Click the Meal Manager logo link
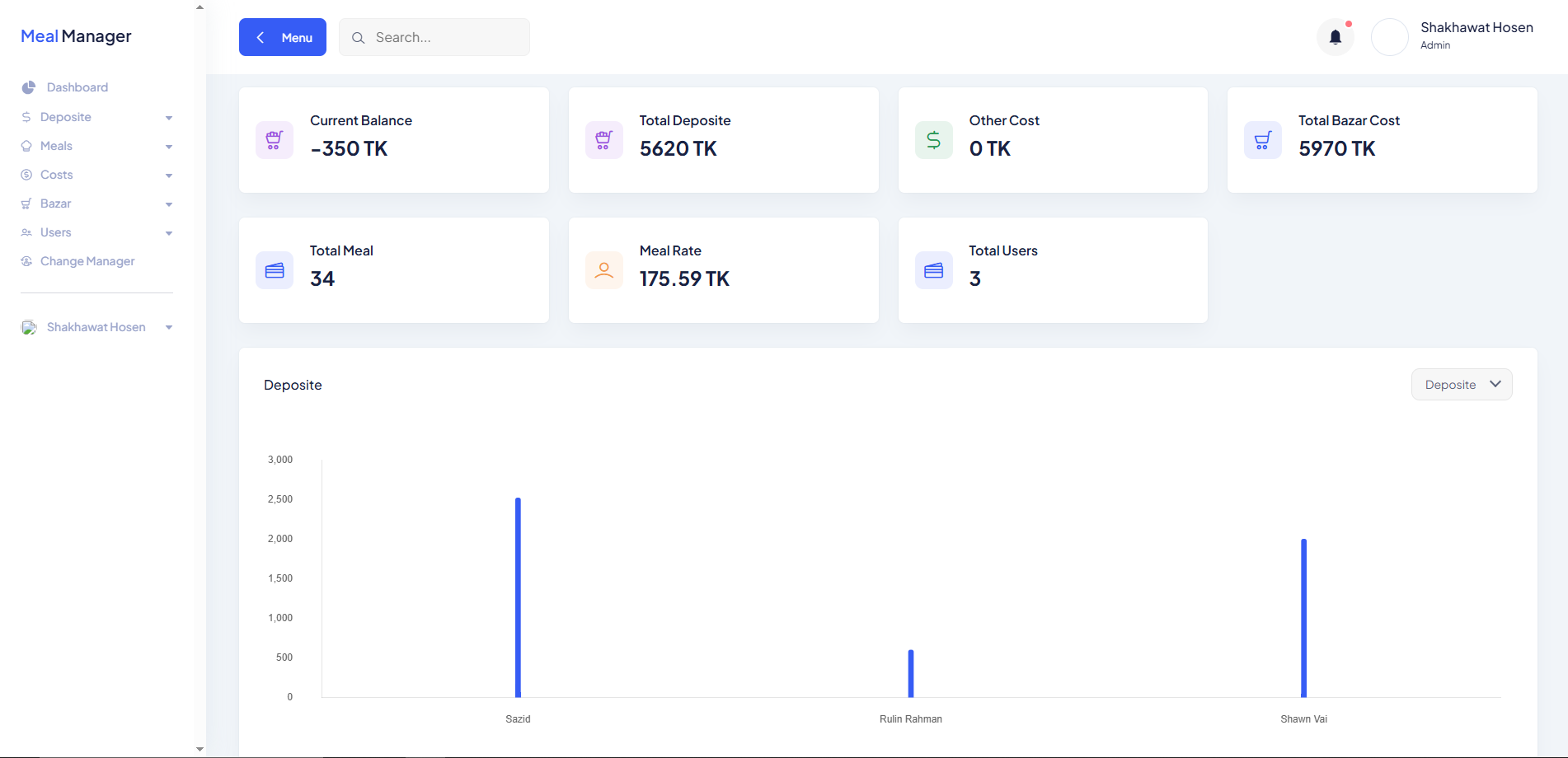The image size is (1568, 758). (x=76, y=36)
